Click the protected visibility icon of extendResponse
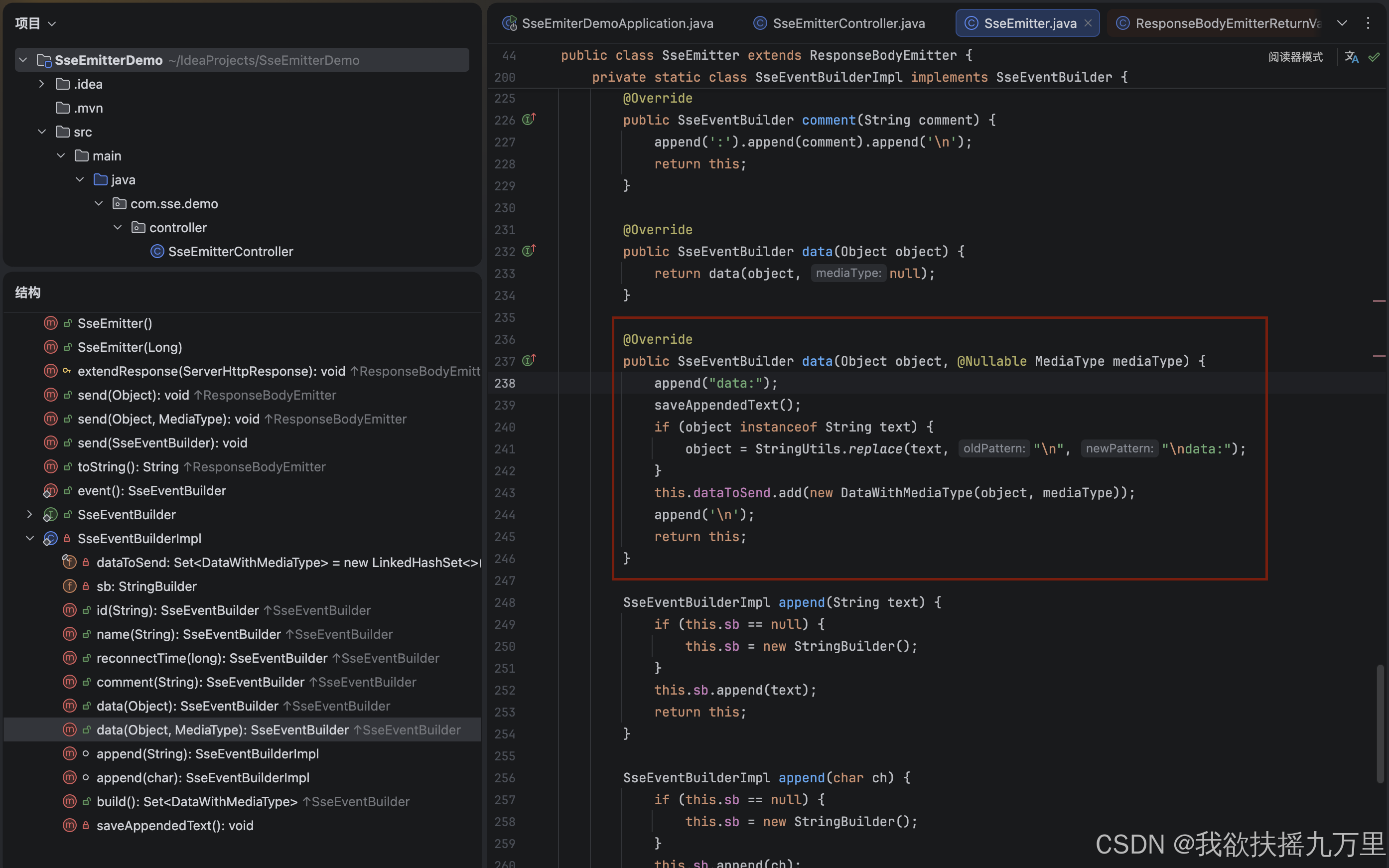Image resolution: width=1389 pixels, height=868 pixels. [x=67, y=371]
